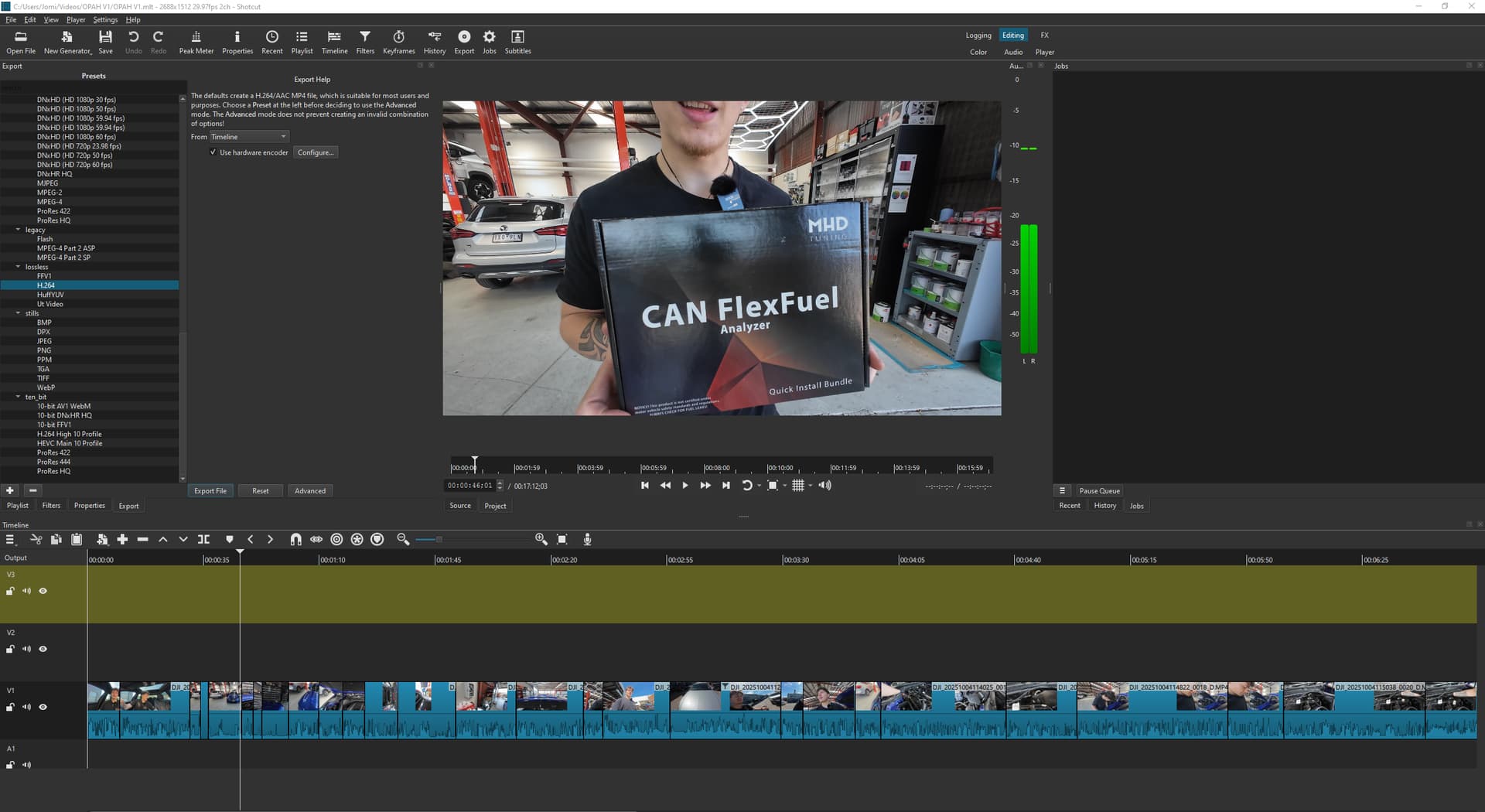Viewport: 1485px width, 812px height.
Task: Click the record audio microphone icon
Action: click(x=587, y=540)
